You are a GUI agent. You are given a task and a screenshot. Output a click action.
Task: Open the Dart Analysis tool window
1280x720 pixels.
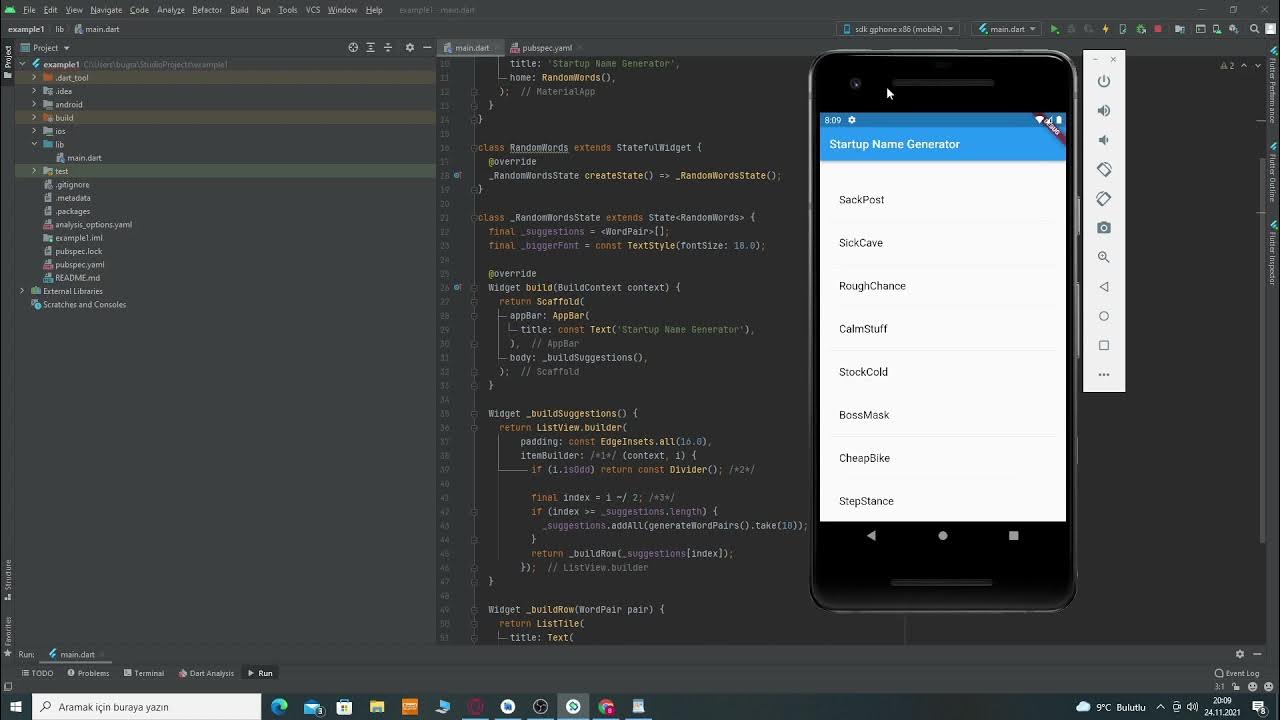click(x=206, y=673)
